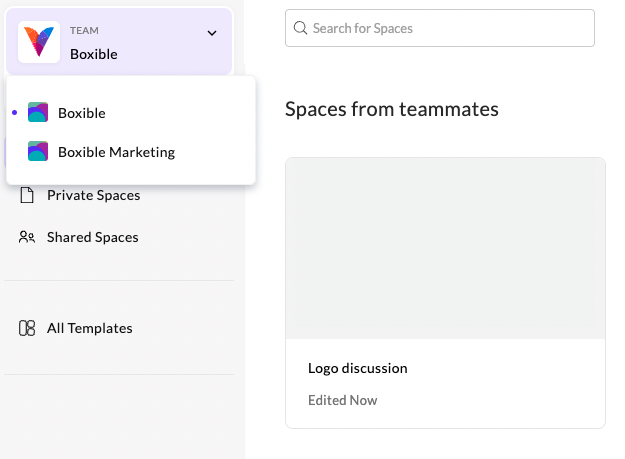
Task: Open the All Templates page
Action: 89,328
